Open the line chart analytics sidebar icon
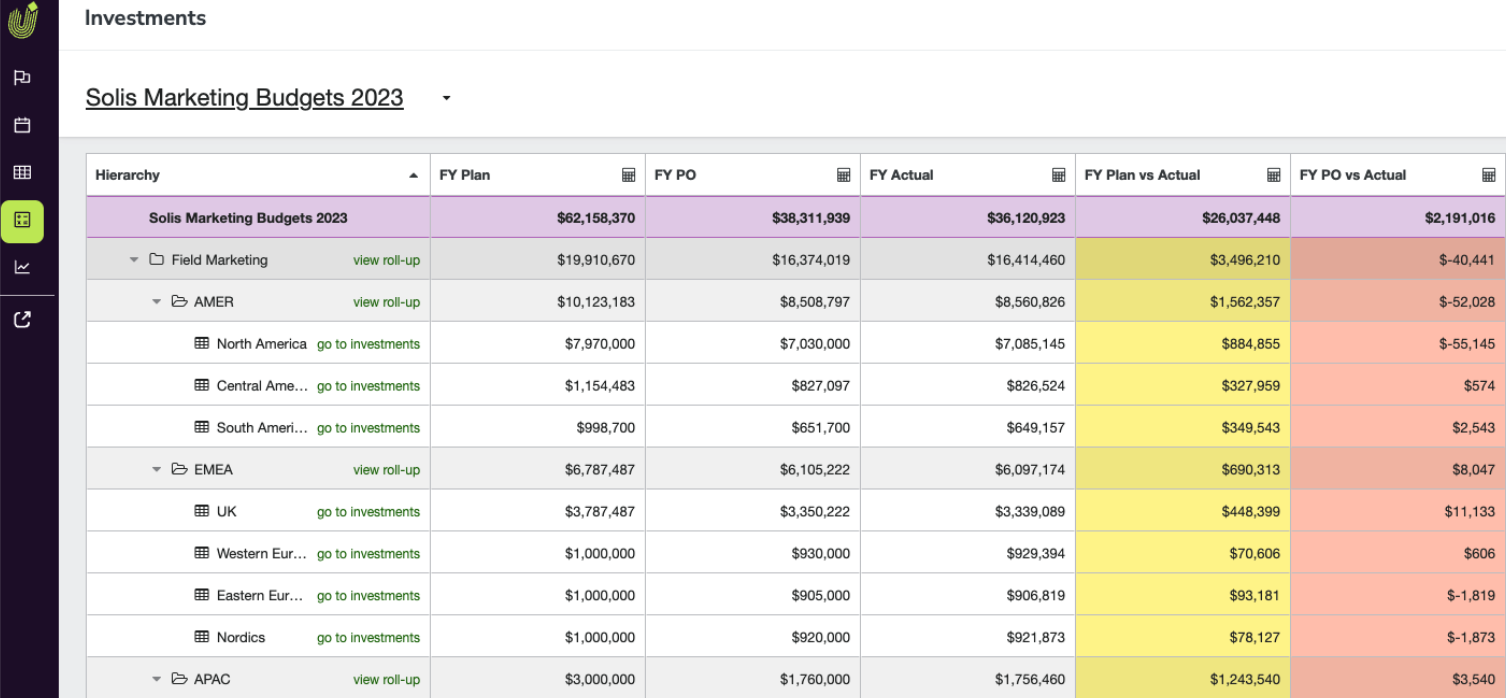1506x698 pixels. tap(22, 267)
